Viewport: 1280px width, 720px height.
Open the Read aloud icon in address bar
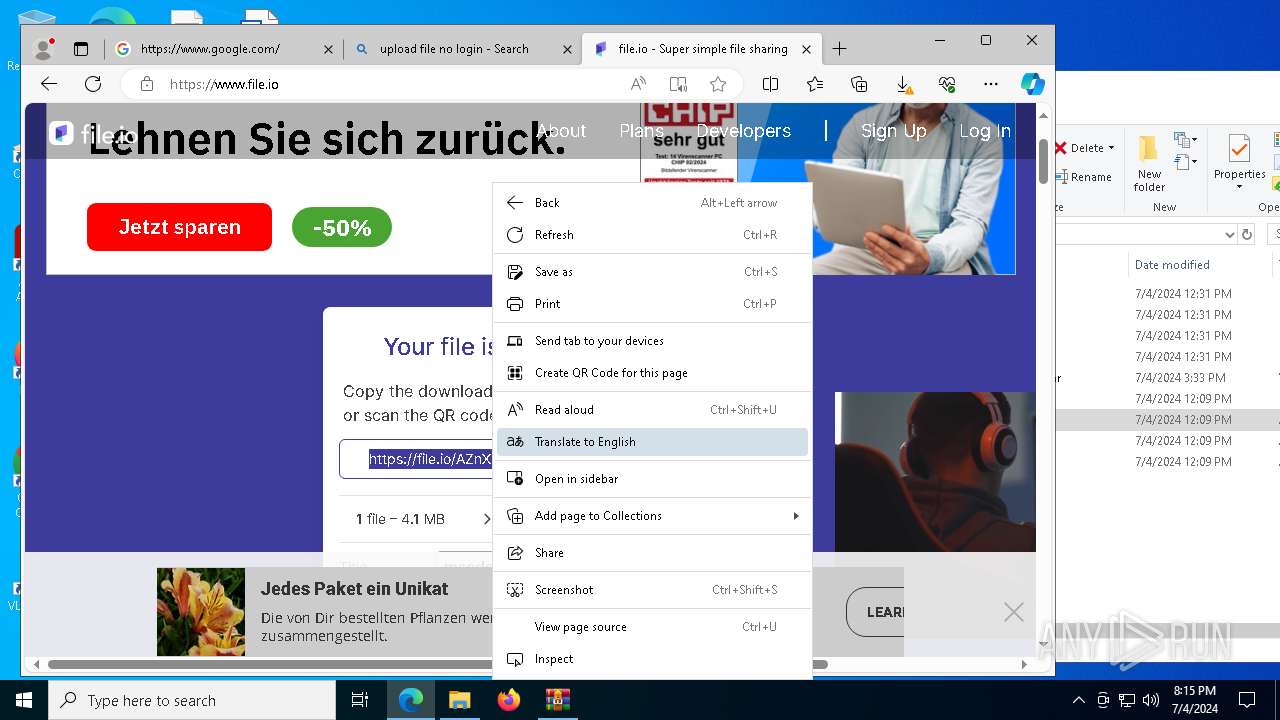[638, 84]
